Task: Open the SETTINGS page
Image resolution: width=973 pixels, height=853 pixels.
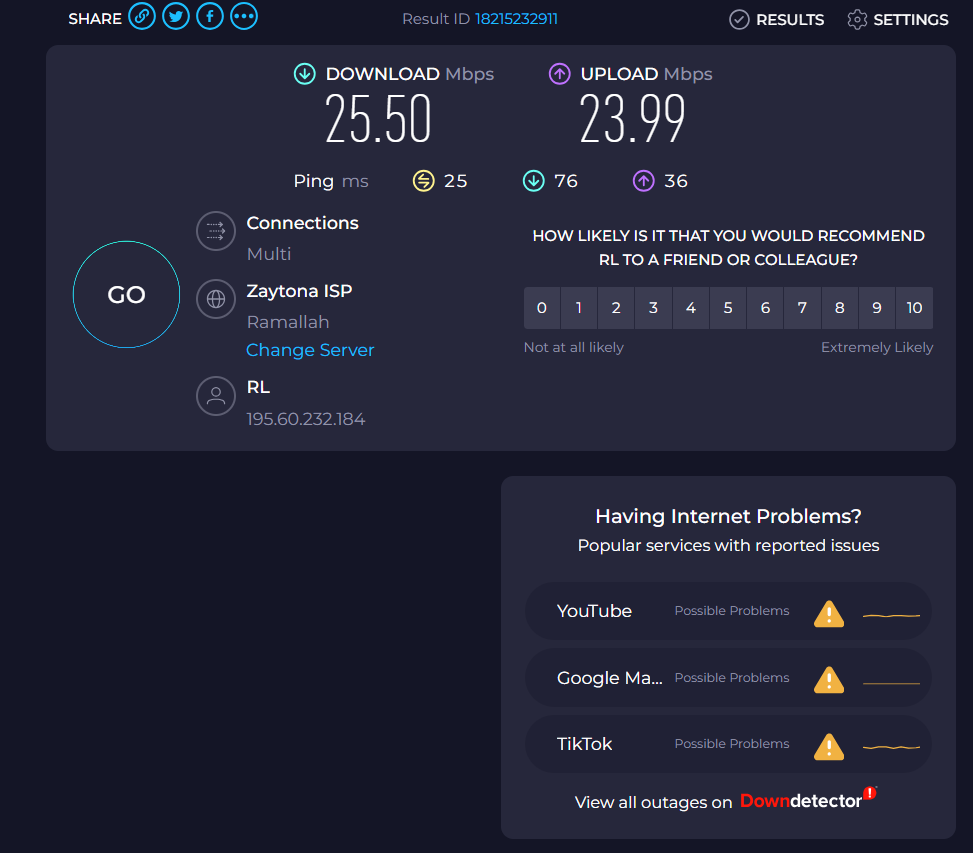Action: click(x=898, y=20)
